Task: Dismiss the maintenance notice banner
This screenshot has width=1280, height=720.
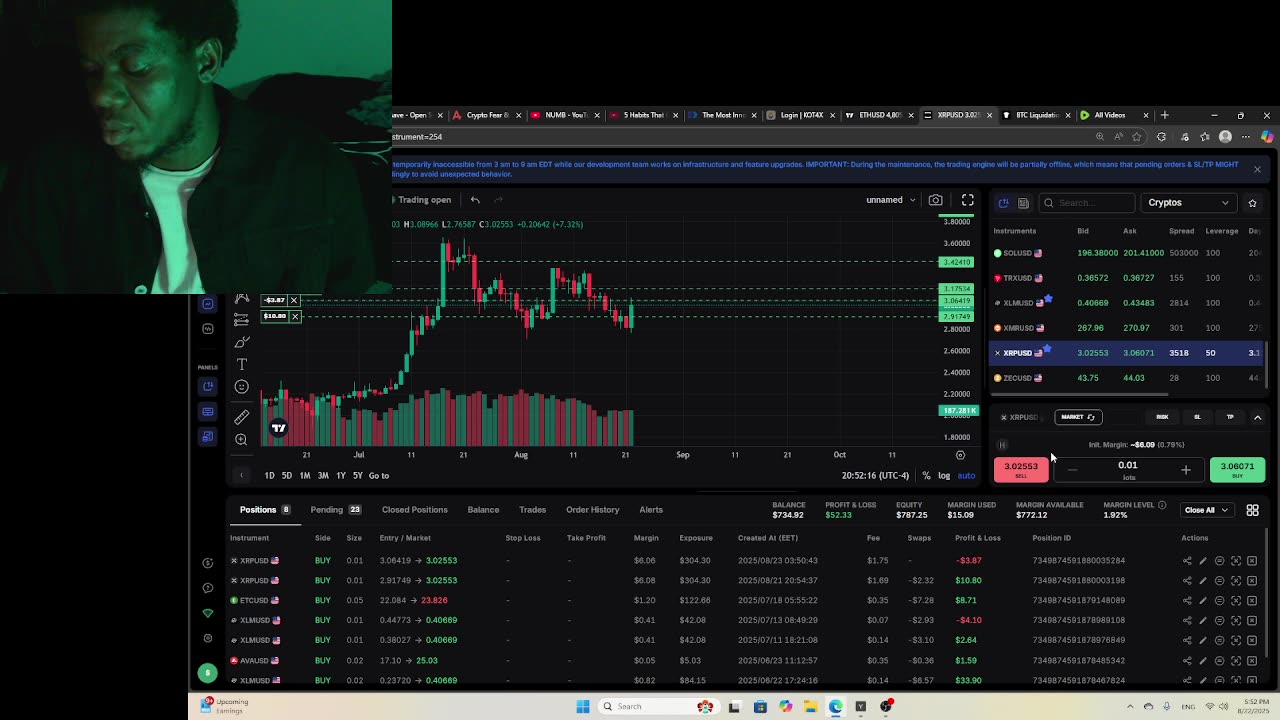Action: (1257, 169)
